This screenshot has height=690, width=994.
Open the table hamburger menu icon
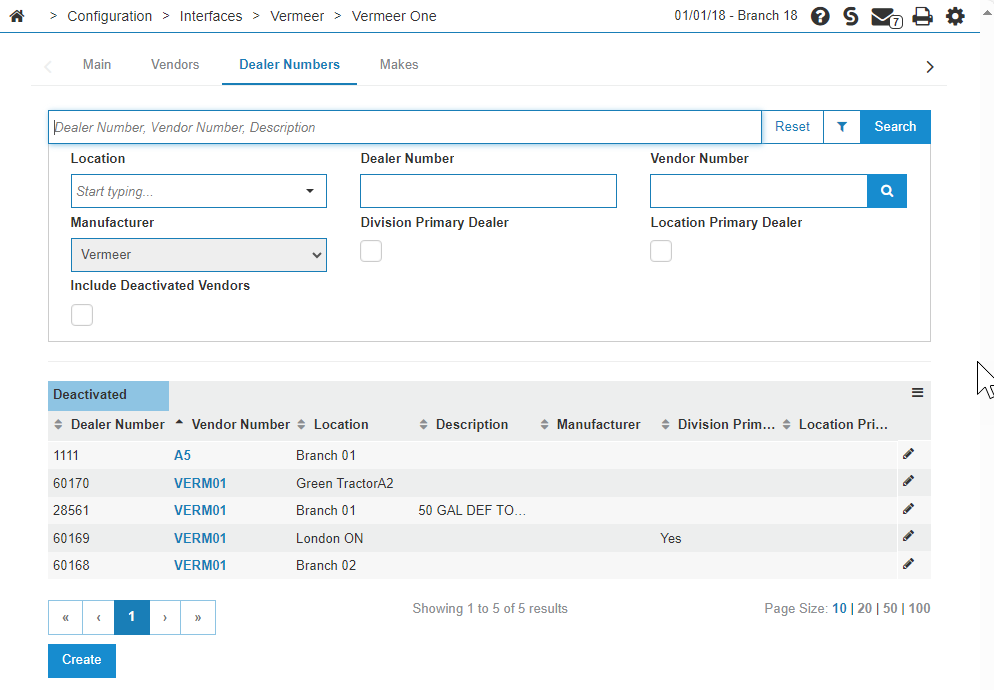pyautogui.click(x=917, y=393)
